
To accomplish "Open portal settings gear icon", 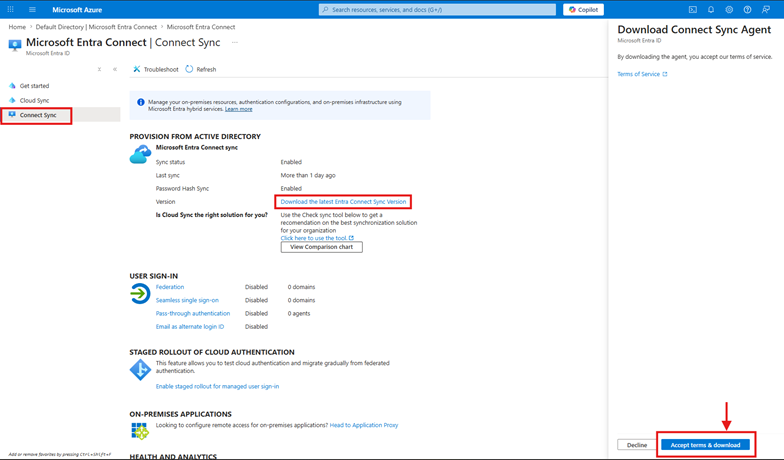I will [729, 10].
